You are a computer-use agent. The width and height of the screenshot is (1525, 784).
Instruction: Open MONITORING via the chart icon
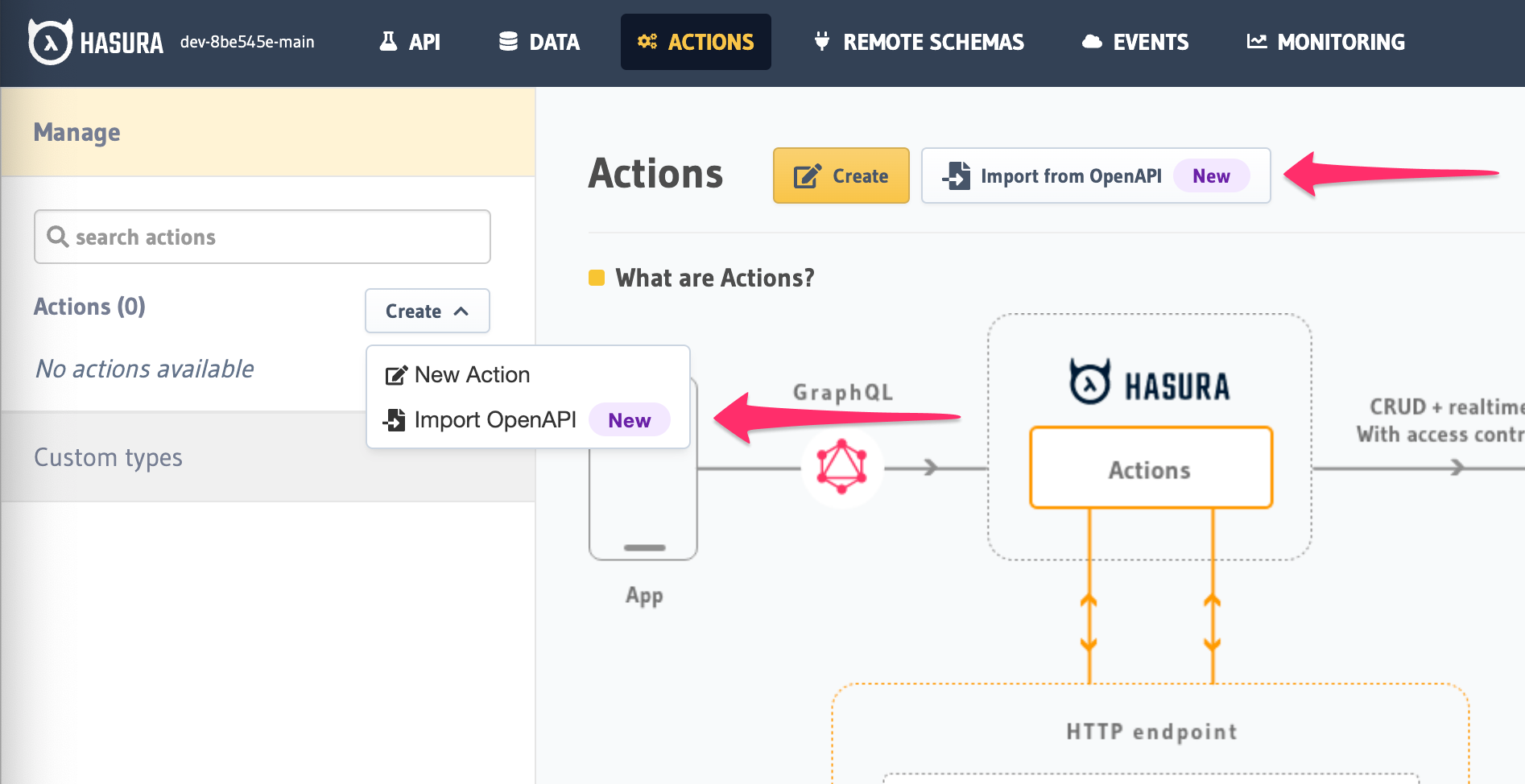pyautogui.click(x=1258, y=41)
